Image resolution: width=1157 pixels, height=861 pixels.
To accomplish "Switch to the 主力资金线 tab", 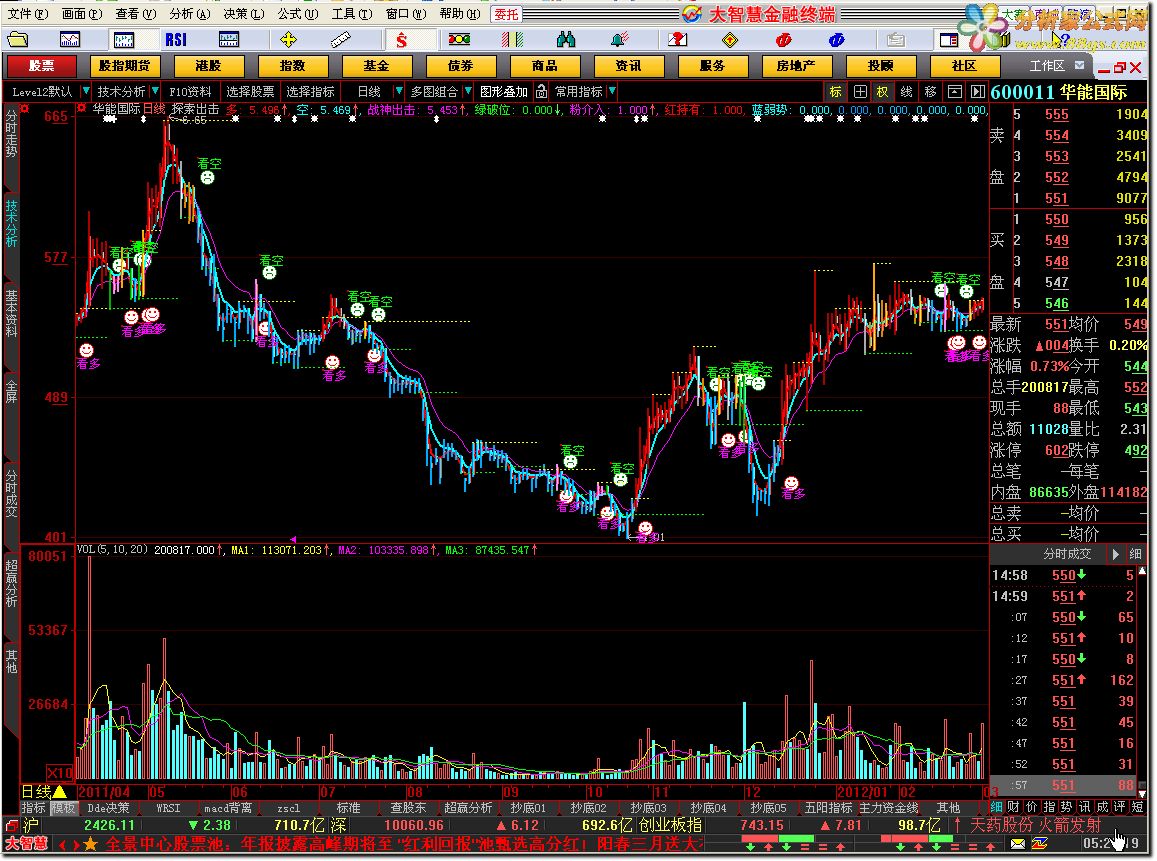I will (x=888, y=808).
